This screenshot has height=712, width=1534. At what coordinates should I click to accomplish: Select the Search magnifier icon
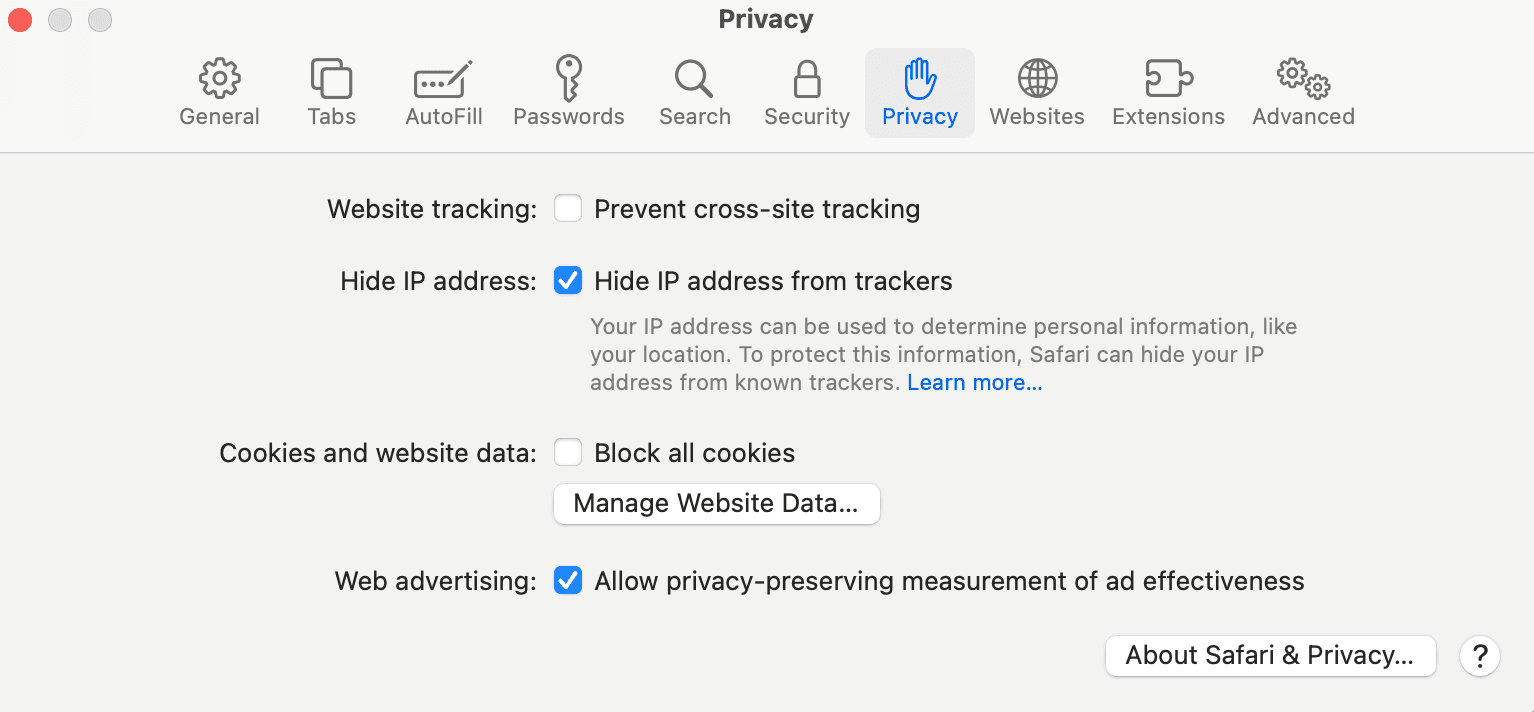coord(694,79)
